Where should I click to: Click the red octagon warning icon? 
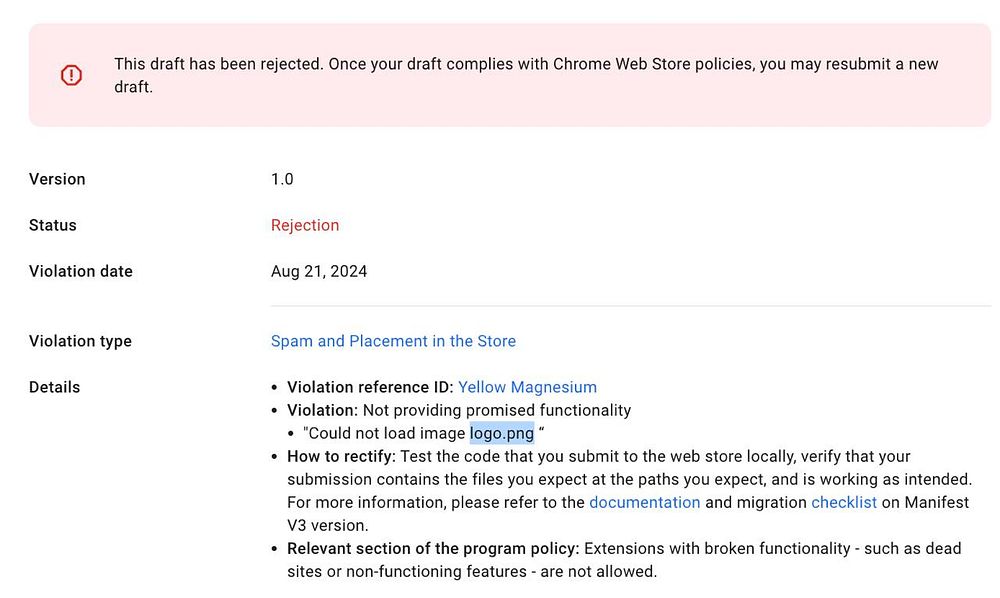71,75
